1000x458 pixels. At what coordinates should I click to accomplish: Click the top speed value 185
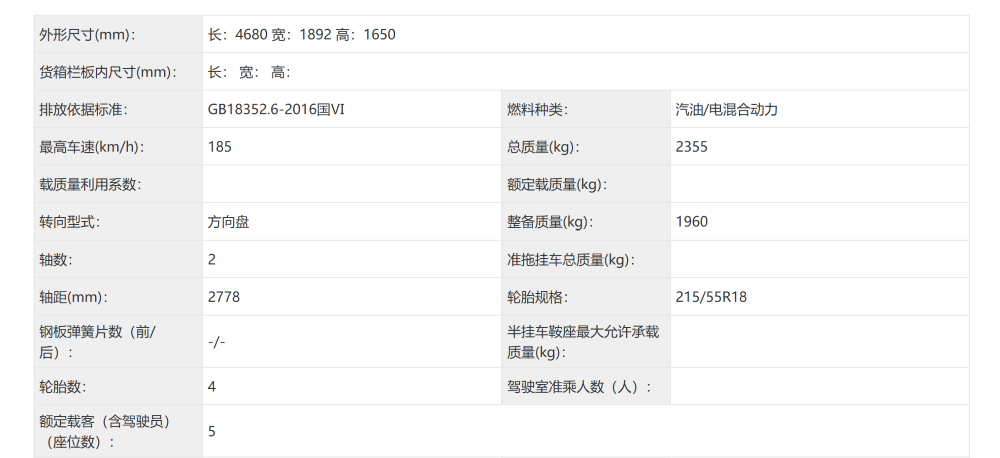point(220,147)
